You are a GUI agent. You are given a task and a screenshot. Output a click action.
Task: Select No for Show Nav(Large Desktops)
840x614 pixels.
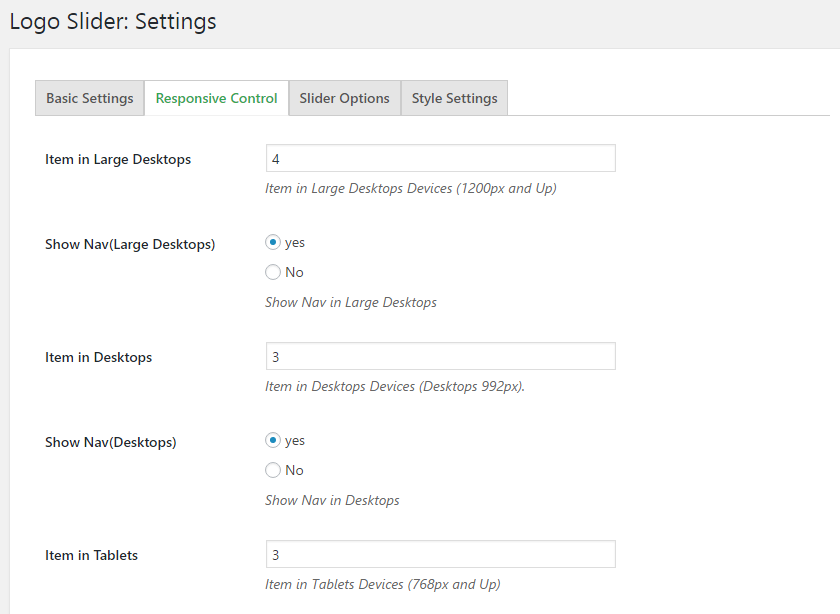273,272
